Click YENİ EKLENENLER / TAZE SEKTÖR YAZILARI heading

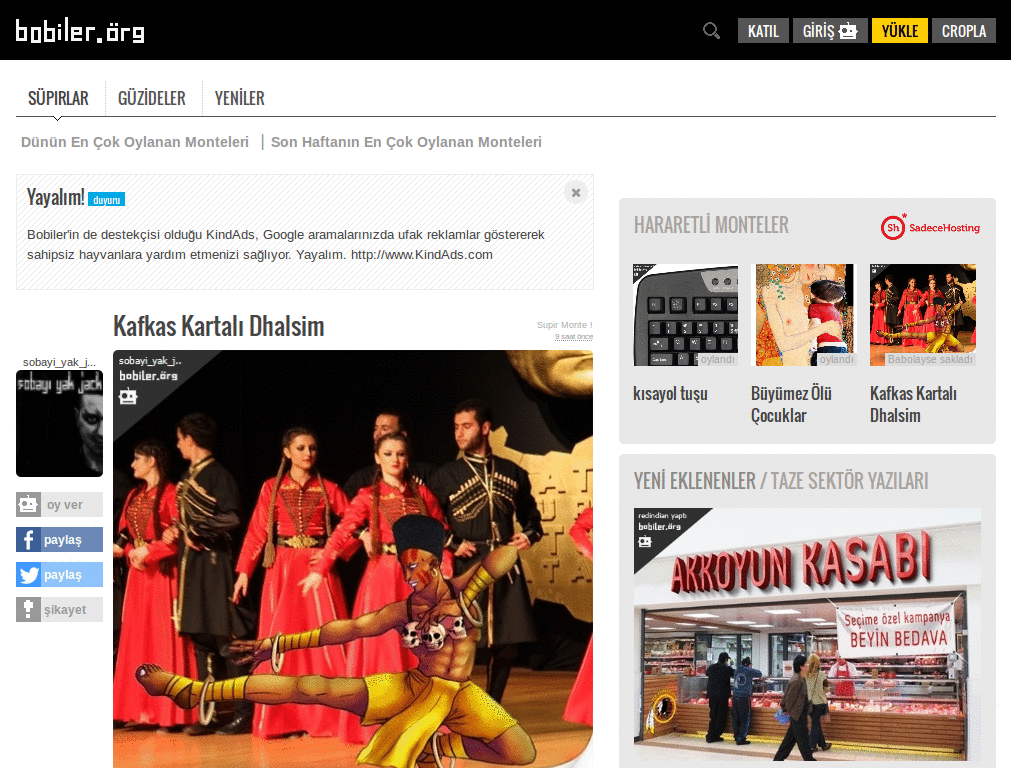tap(781, 481)
